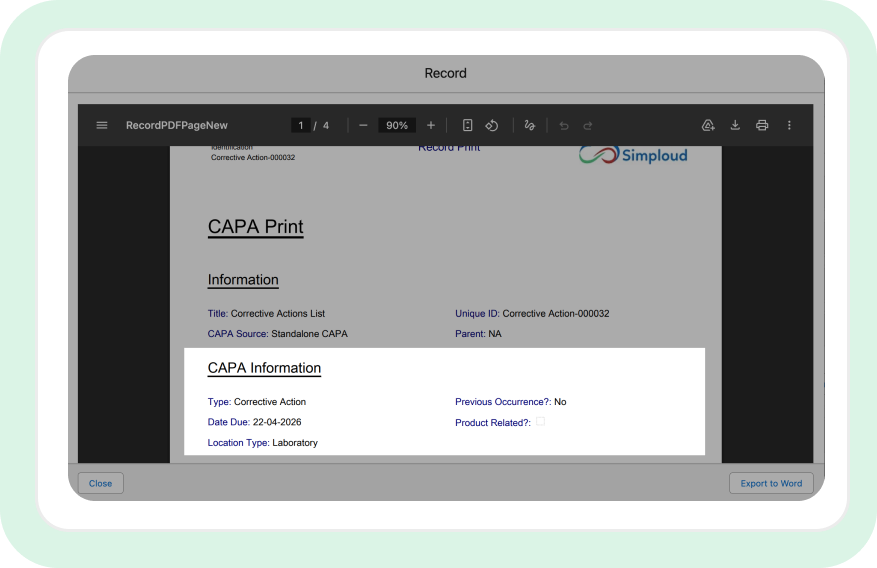Click the CAPA Information heading

264,368
